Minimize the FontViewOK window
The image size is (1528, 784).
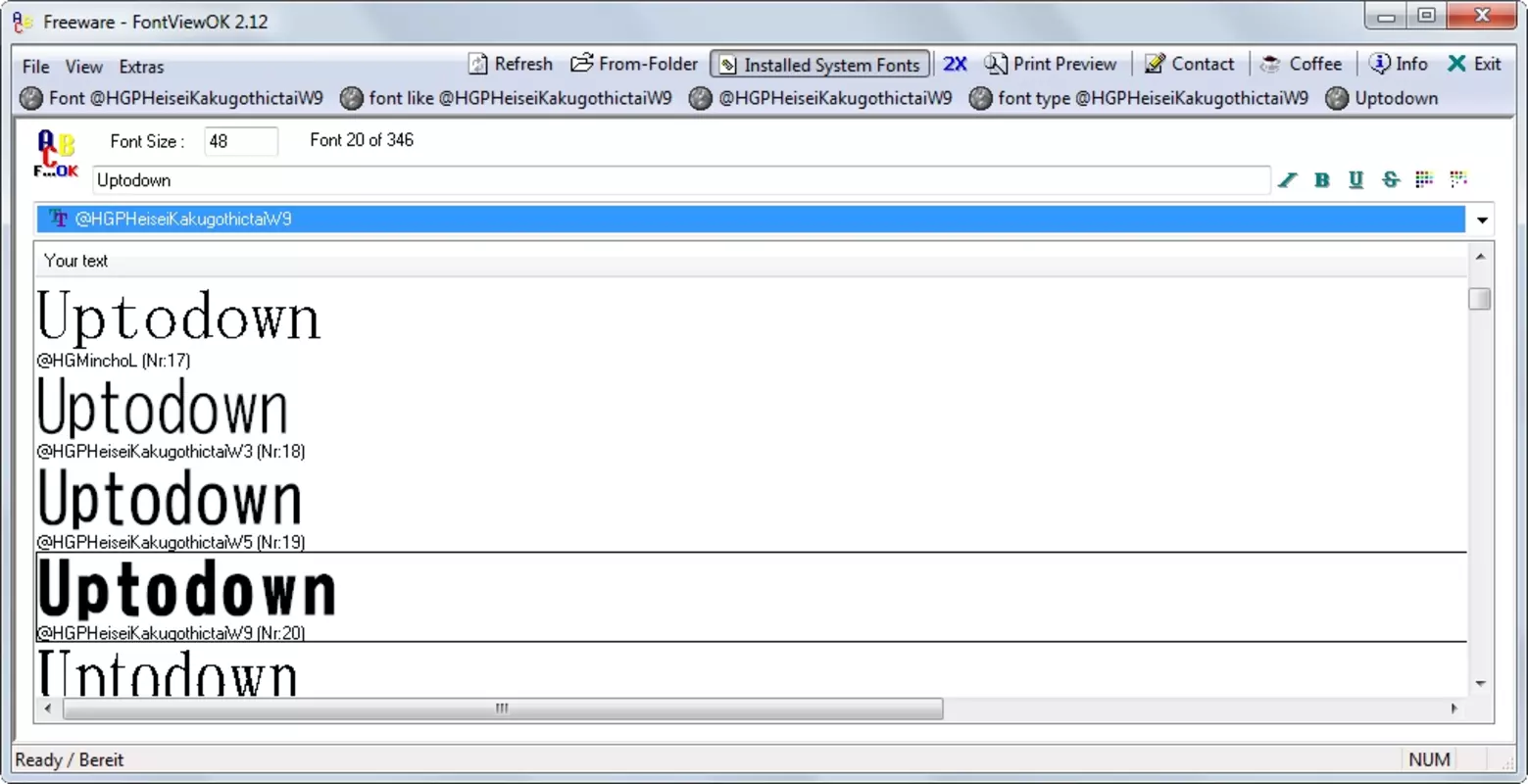point(1386,17)
